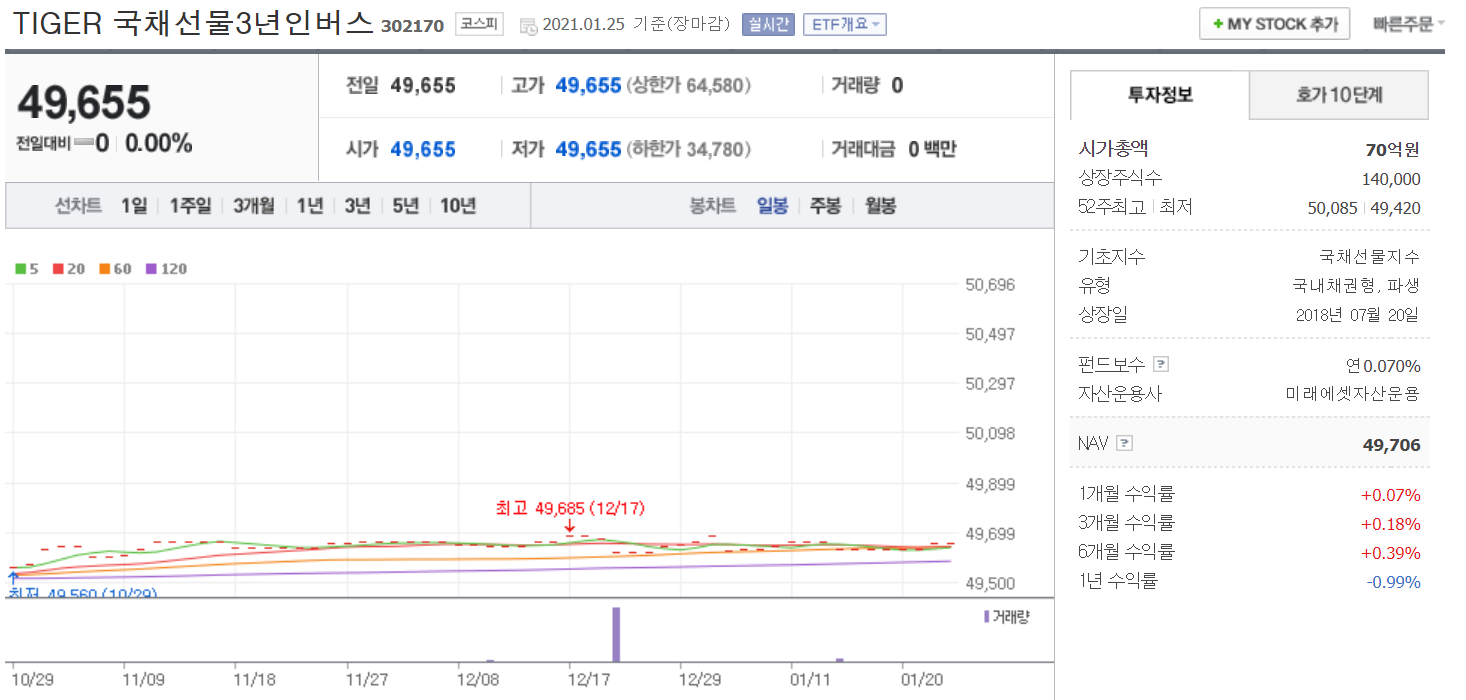Show the 3개월 line chart
Viewport: 1466px width, 700px height.
[254, 206]
